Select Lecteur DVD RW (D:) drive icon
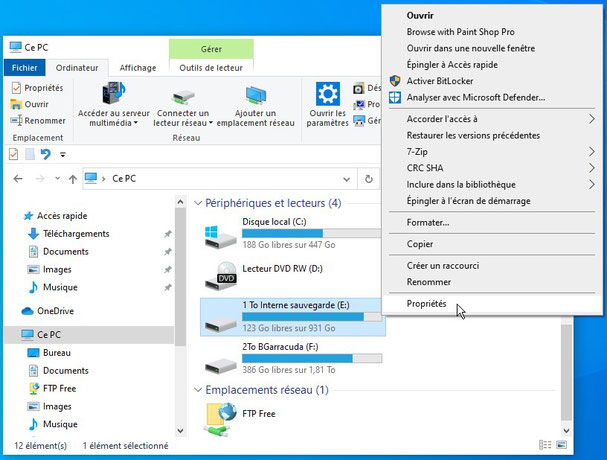The width and height of the screenshot is (607, 460). pyautogui.click(x=221, y=276)
